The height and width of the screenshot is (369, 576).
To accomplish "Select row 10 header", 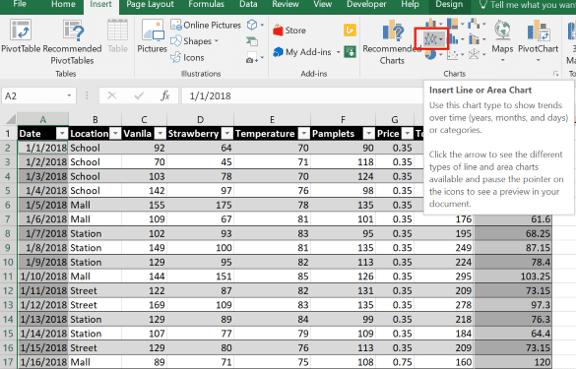I will click(x=8, y=262).
